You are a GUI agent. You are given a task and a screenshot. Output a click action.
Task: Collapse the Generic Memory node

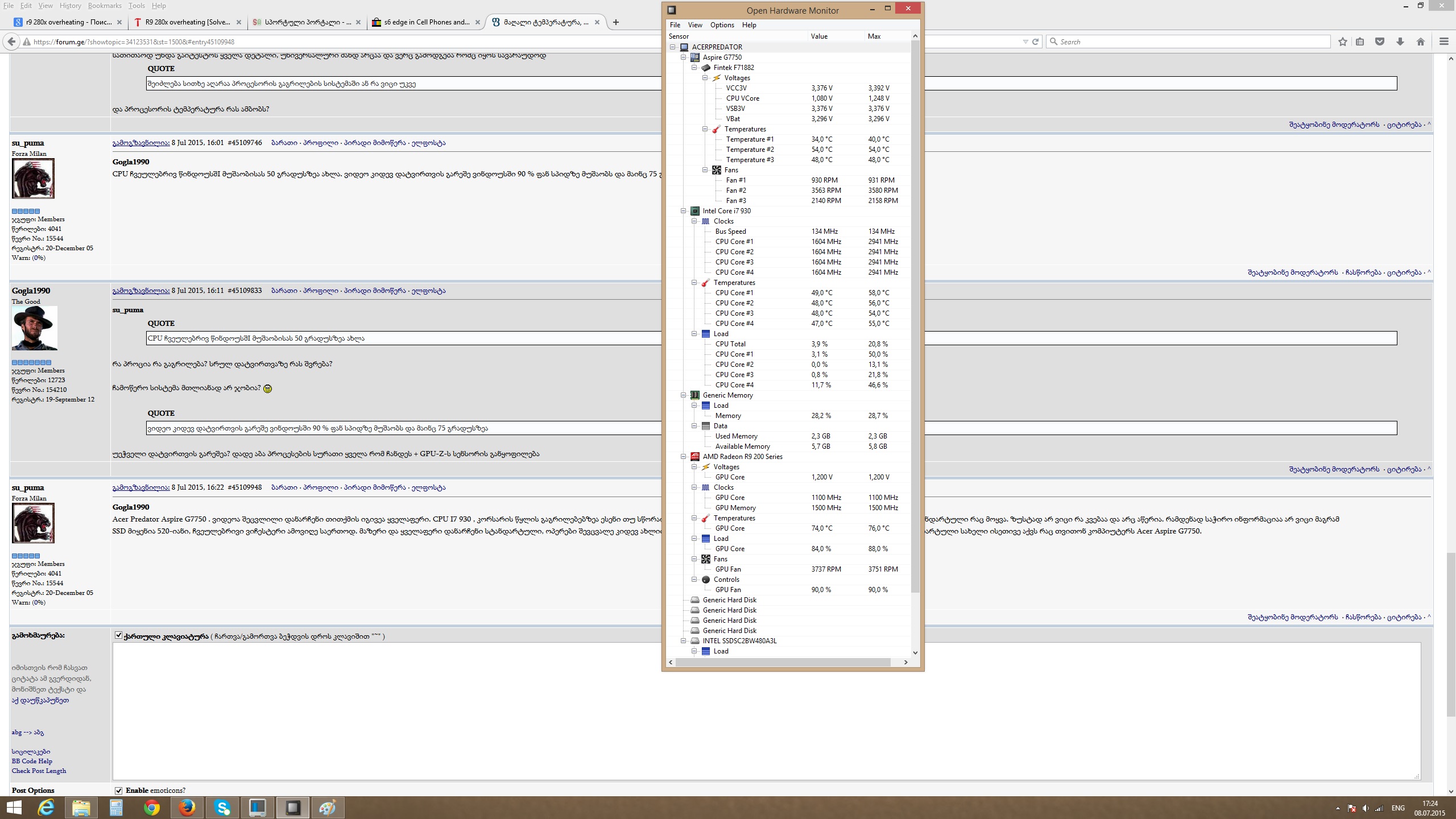pos(684,395)
